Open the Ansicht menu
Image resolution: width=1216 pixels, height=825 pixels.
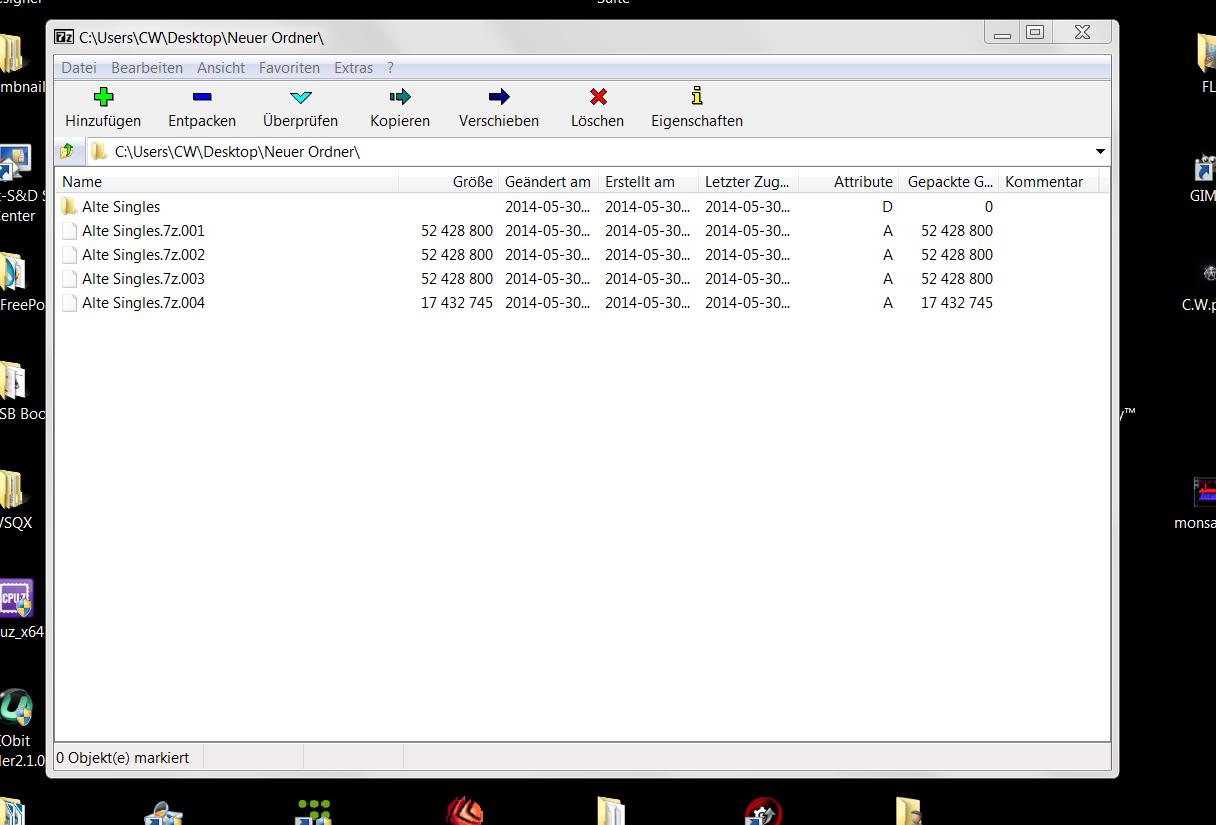pyautogui.click(x=221, y=68)
